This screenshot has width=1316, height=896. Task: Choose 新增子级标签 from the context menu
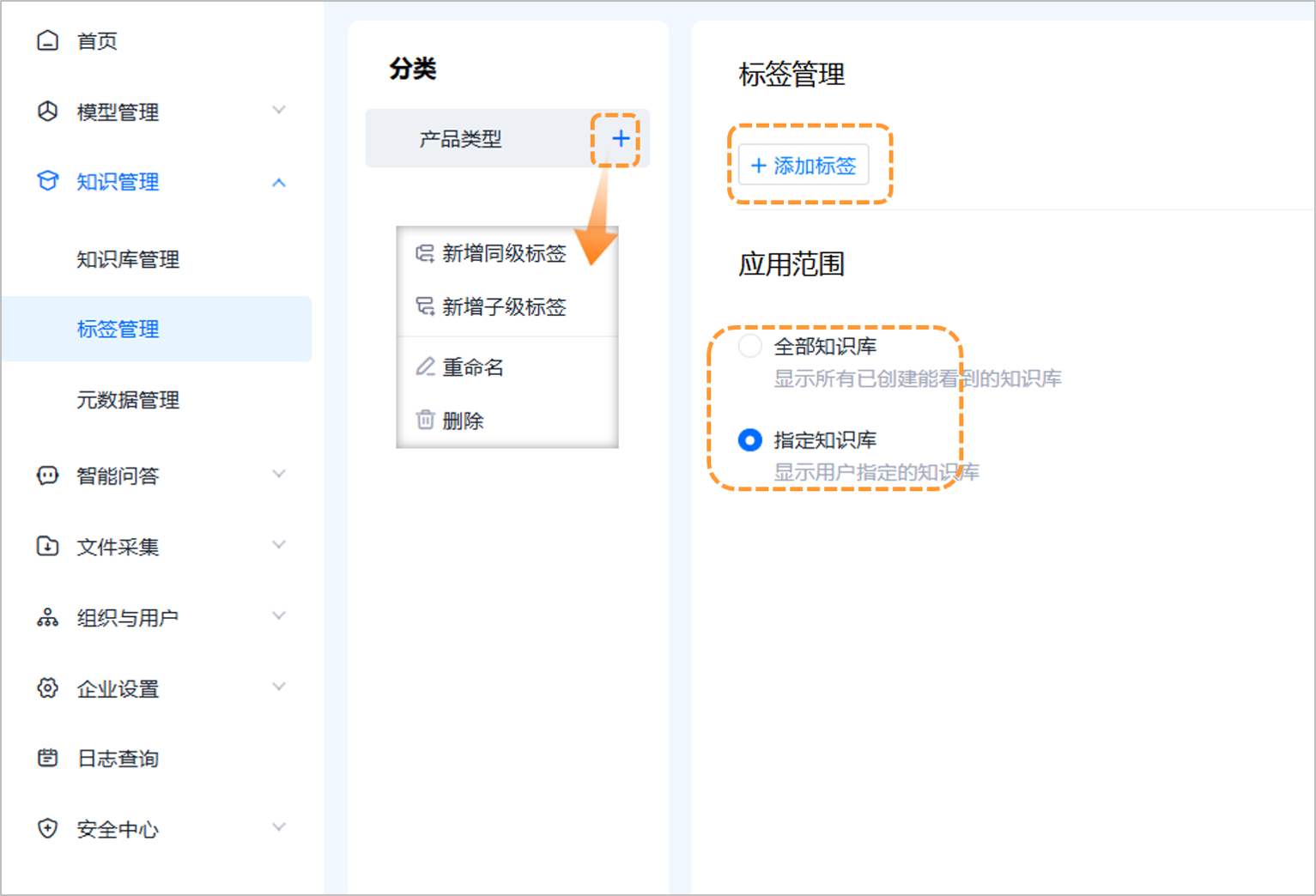tap(503, 307)
